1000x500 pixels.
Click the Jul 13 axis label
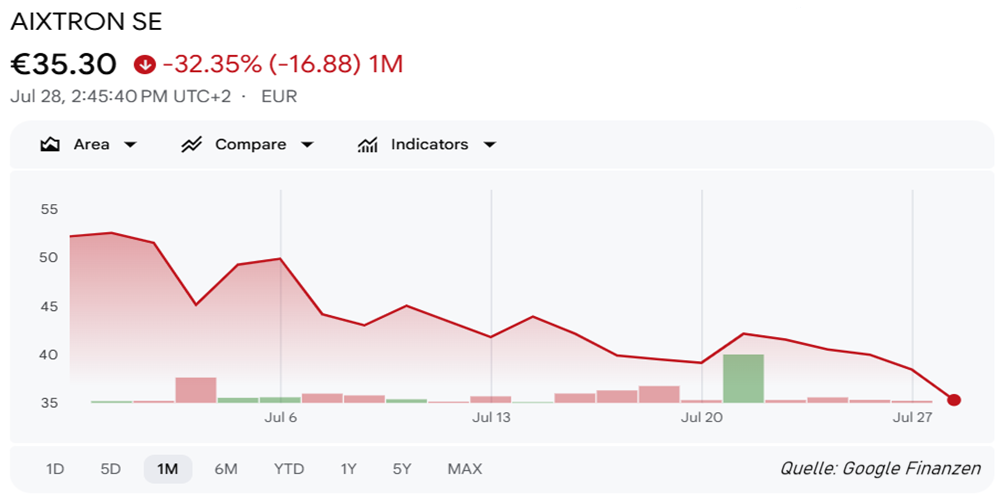click(491, 418)
